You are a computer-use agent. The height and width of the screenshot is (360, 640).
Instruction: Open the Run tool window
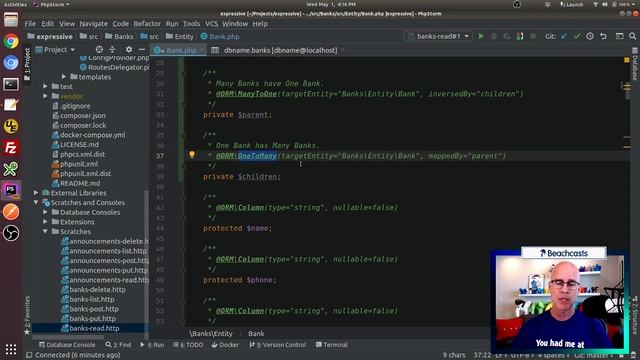152,345
